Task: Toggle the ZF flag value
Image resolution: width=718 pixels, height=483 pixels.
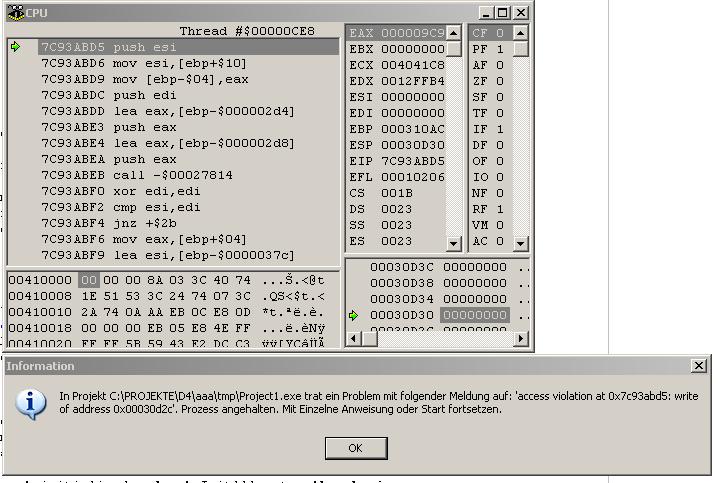Action: pos(500,81)
